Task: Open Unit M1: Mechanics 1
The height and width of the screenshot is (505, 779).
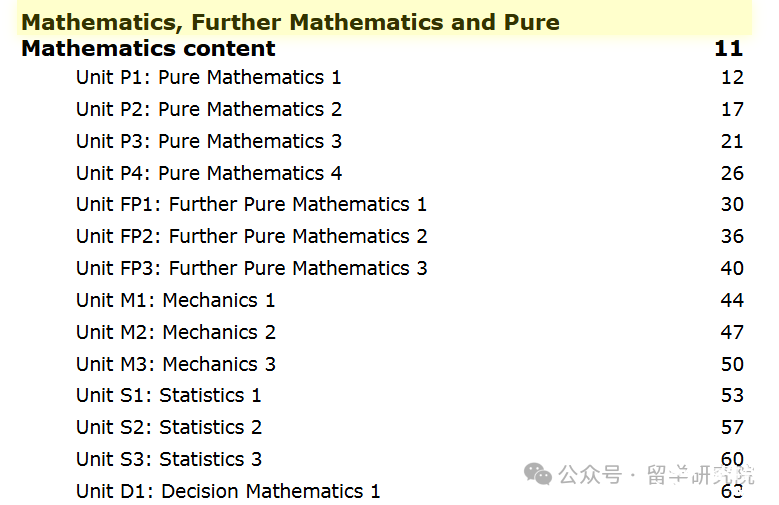Action: 175,300
